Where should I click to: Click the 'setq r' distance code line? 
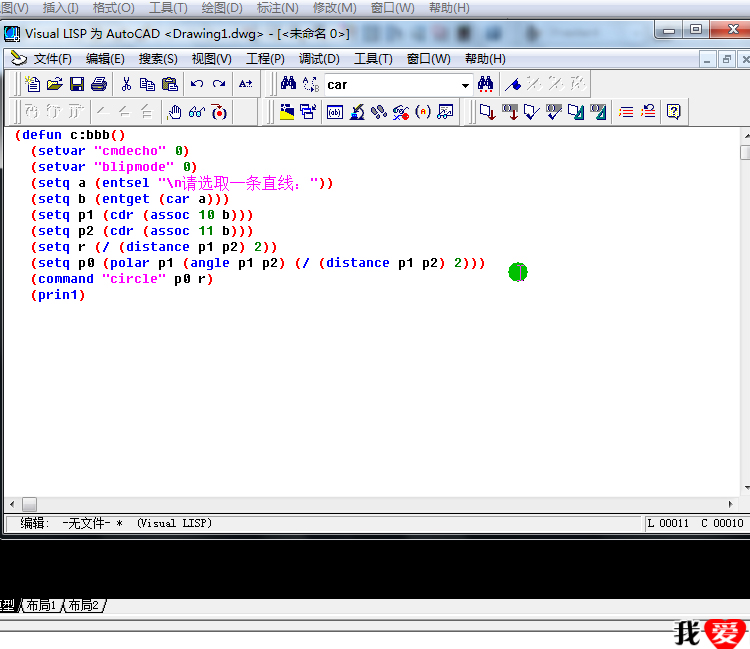point(154,247)
